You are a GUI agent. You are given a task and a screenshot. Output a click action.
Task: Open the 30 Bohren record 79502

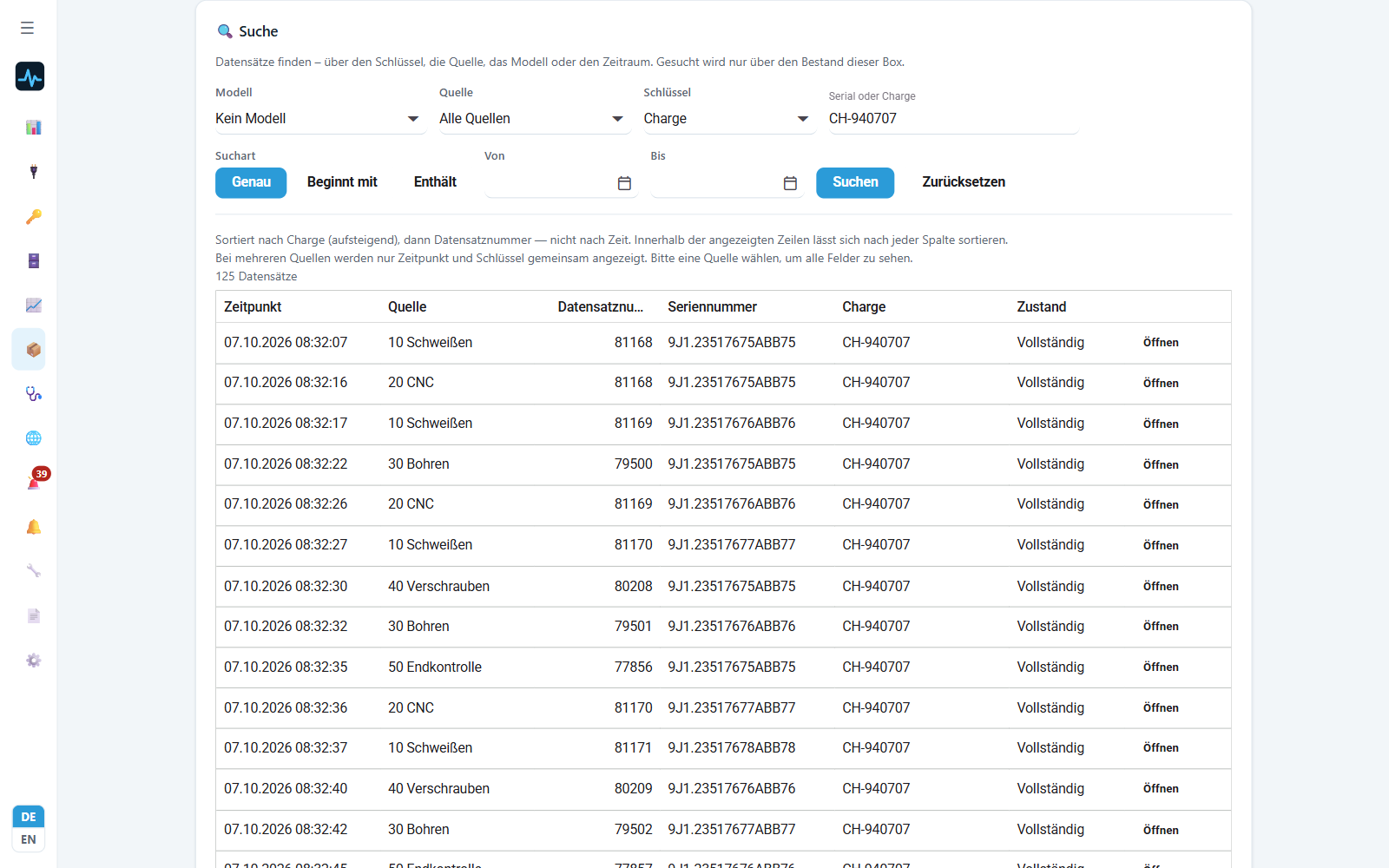[x=1161, y=831]
